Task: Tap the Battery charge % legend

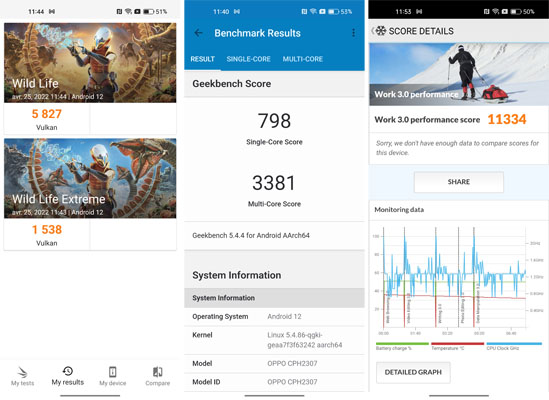Action: [402, 346]
